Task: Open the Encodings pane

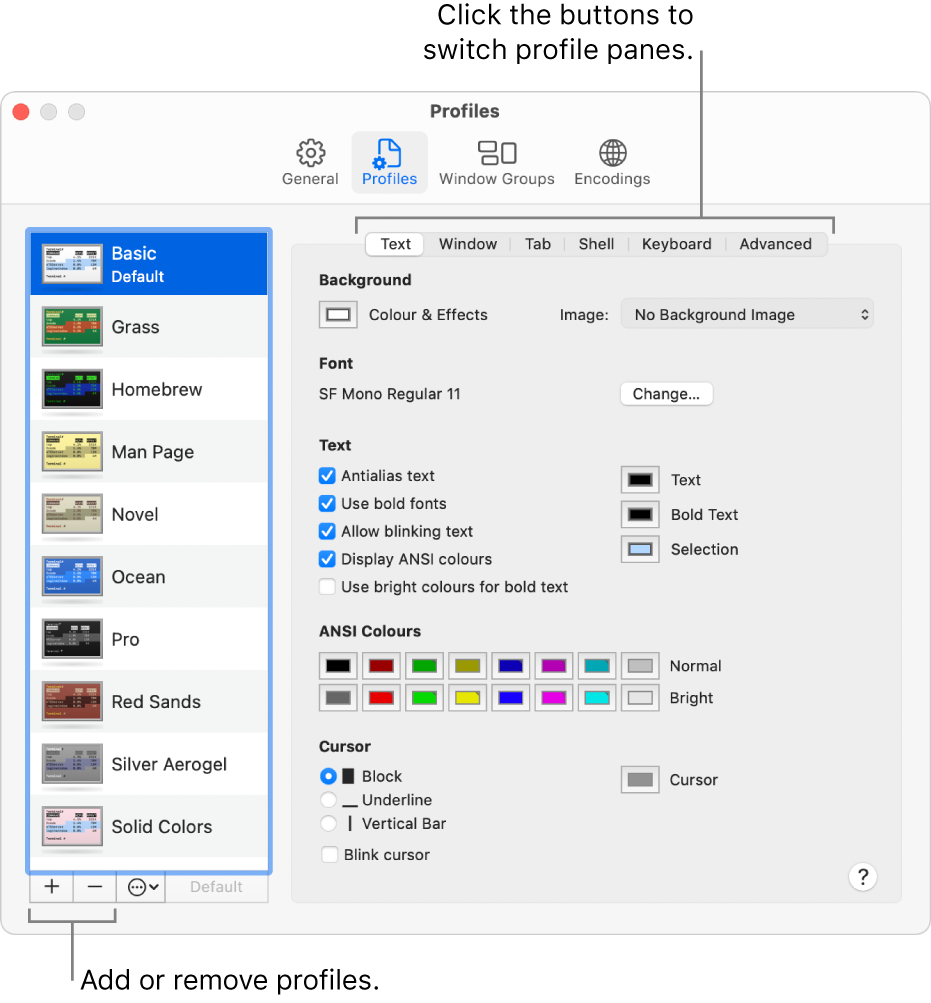Action: [x=611, y=161]
